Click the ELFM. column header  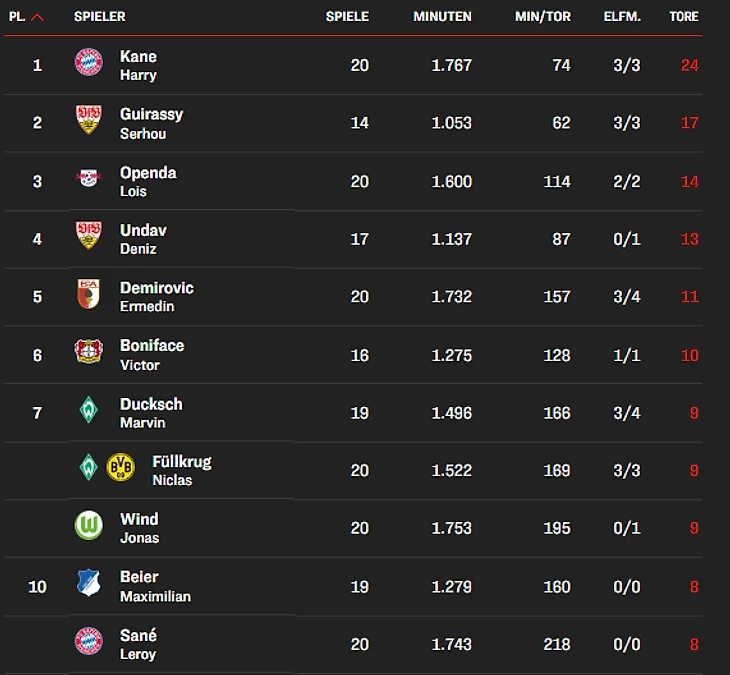[622, 17]
